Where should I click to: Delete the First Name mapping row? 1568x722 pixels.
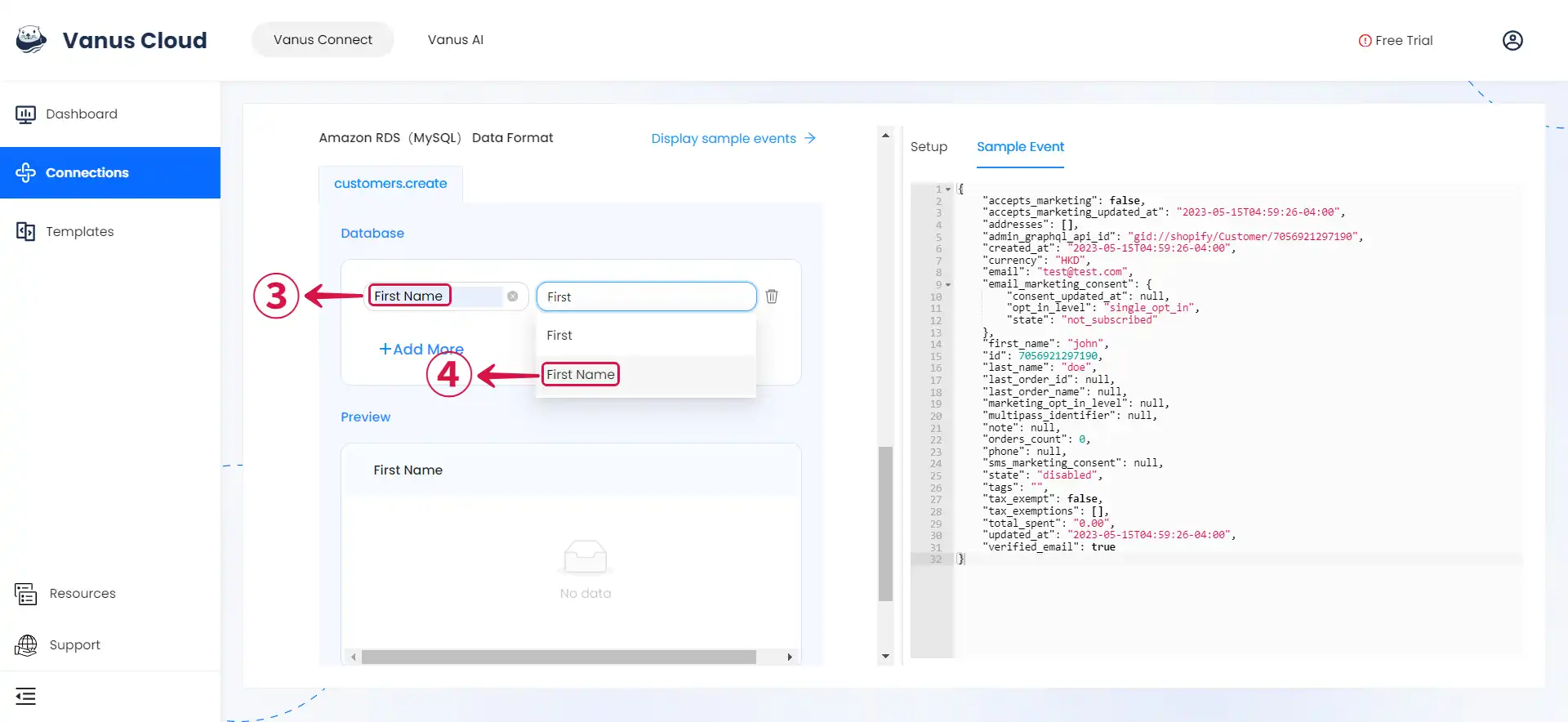(x=772, y=296)
